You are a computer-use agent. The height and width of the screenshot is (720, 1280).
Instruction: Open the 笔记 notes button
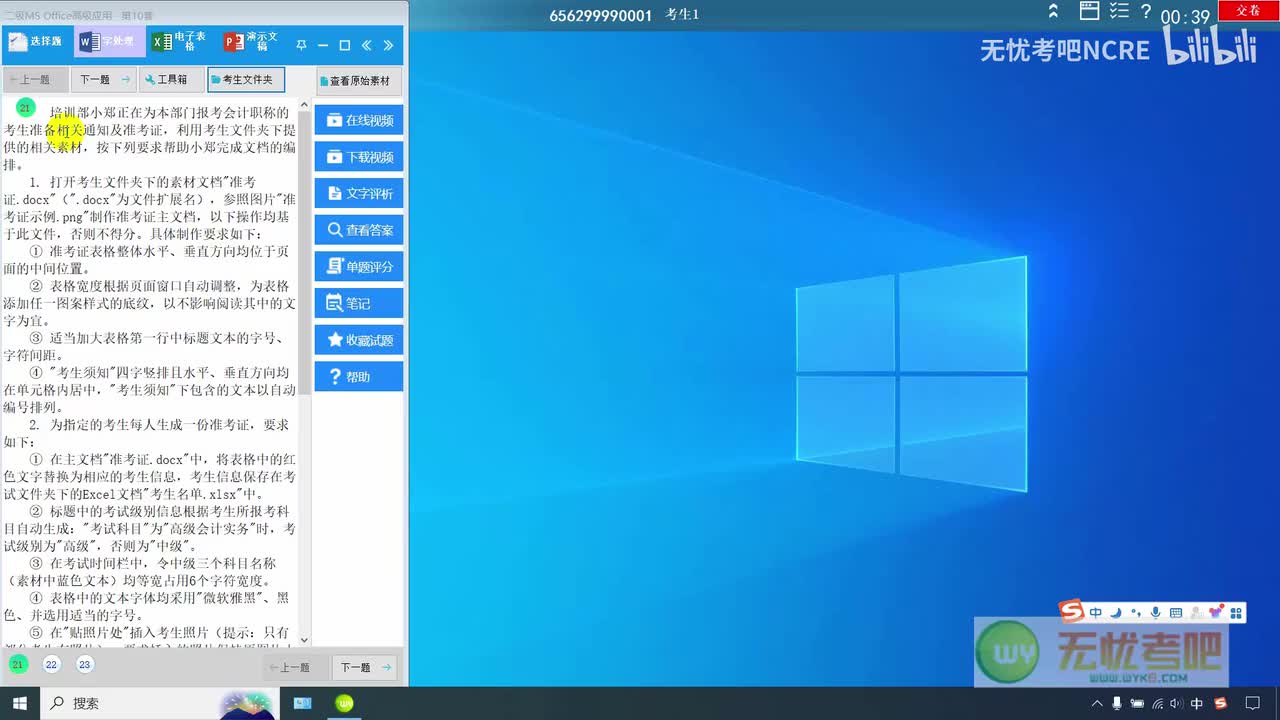(x=359, y=303)
